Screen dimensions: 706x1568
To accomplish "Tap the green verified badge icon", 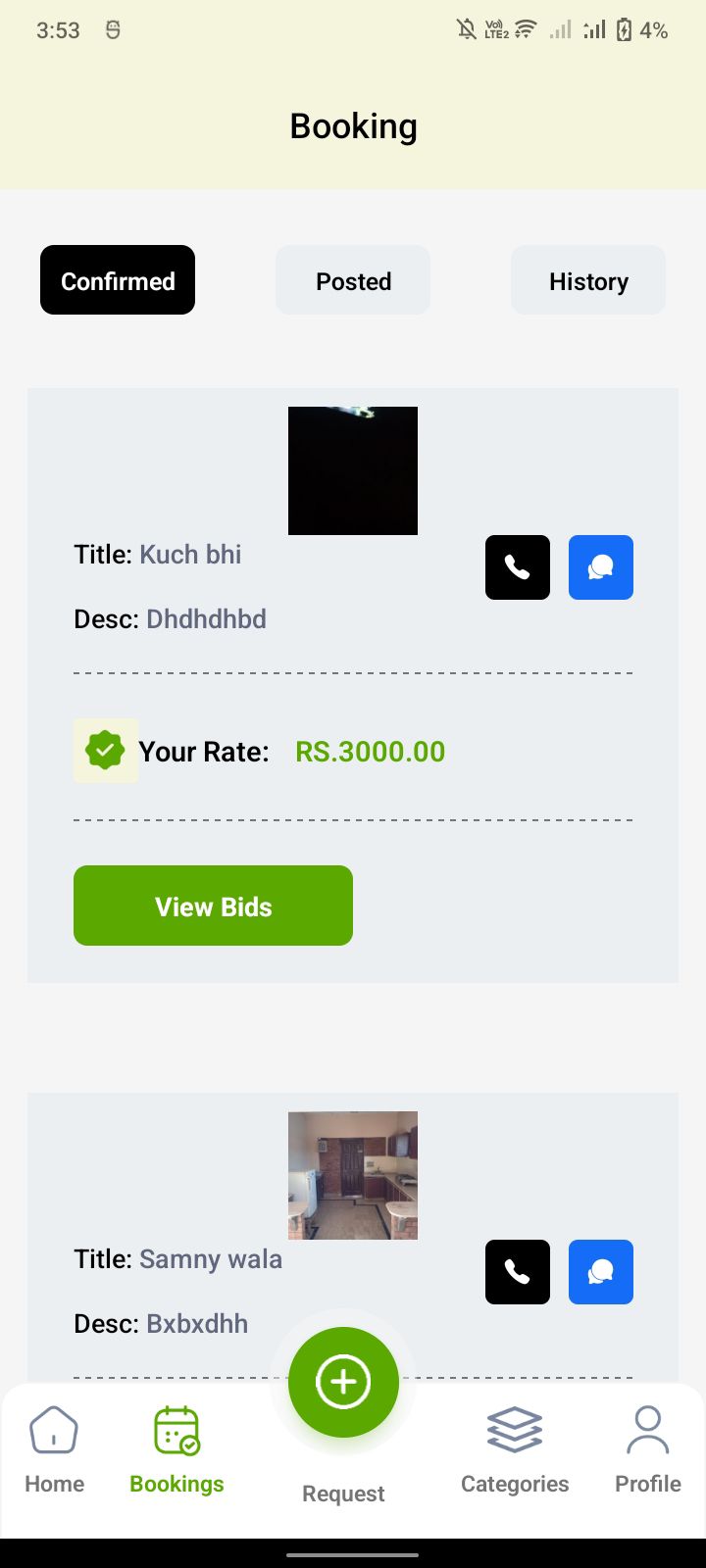I will 105,751.
